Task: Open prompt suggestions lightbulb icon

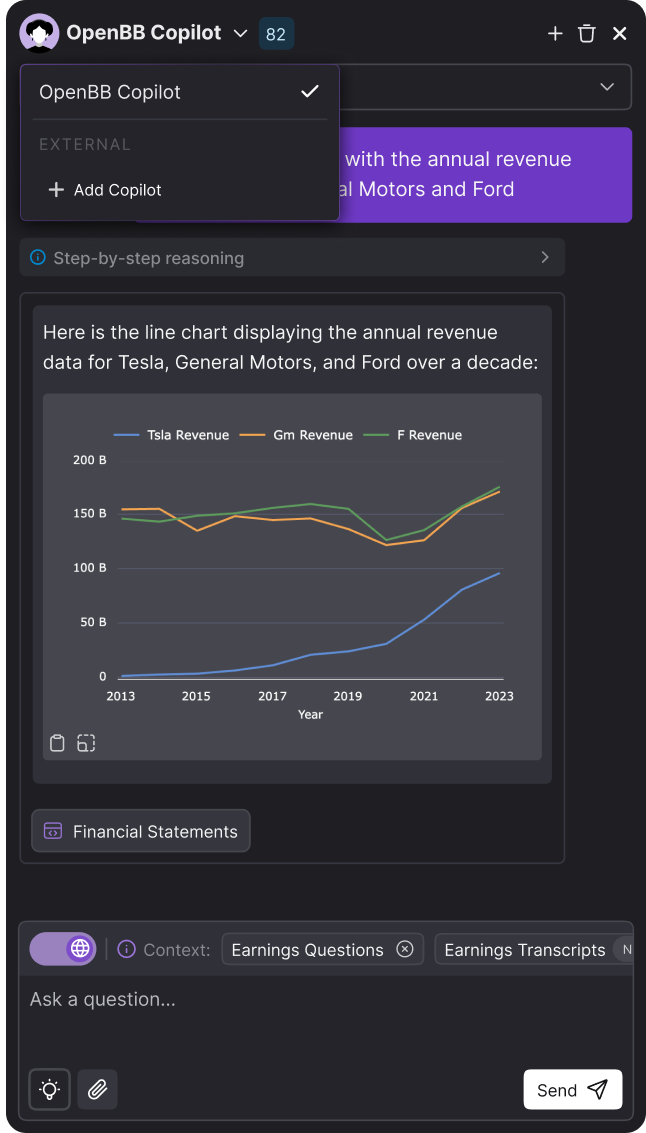Action: (x=50, y=1089)
